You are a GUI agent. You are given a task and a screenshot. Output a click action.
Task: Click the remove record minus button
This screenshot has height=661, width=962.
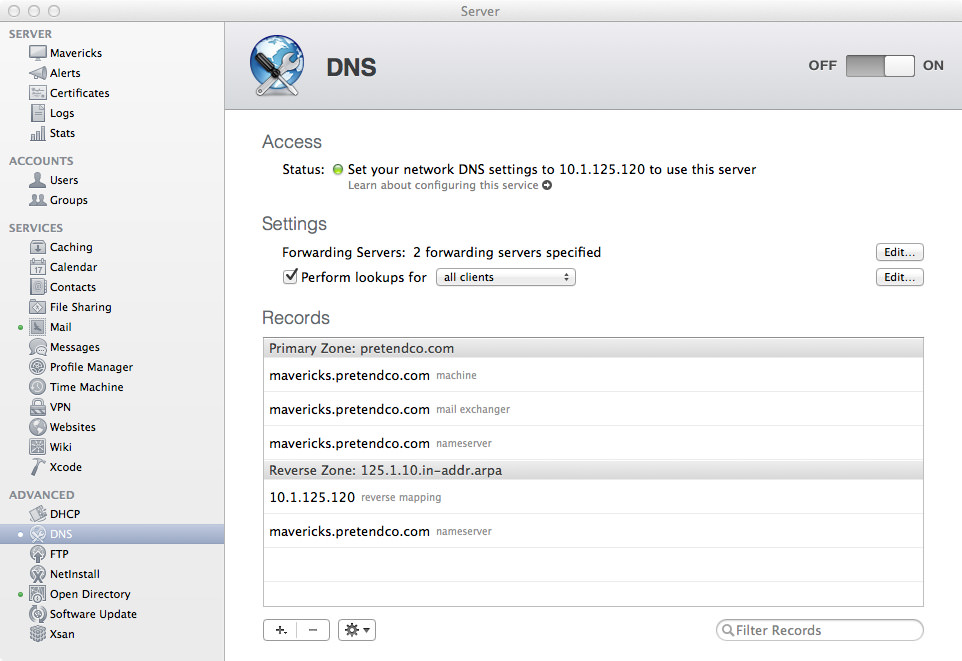coord(313,630)
